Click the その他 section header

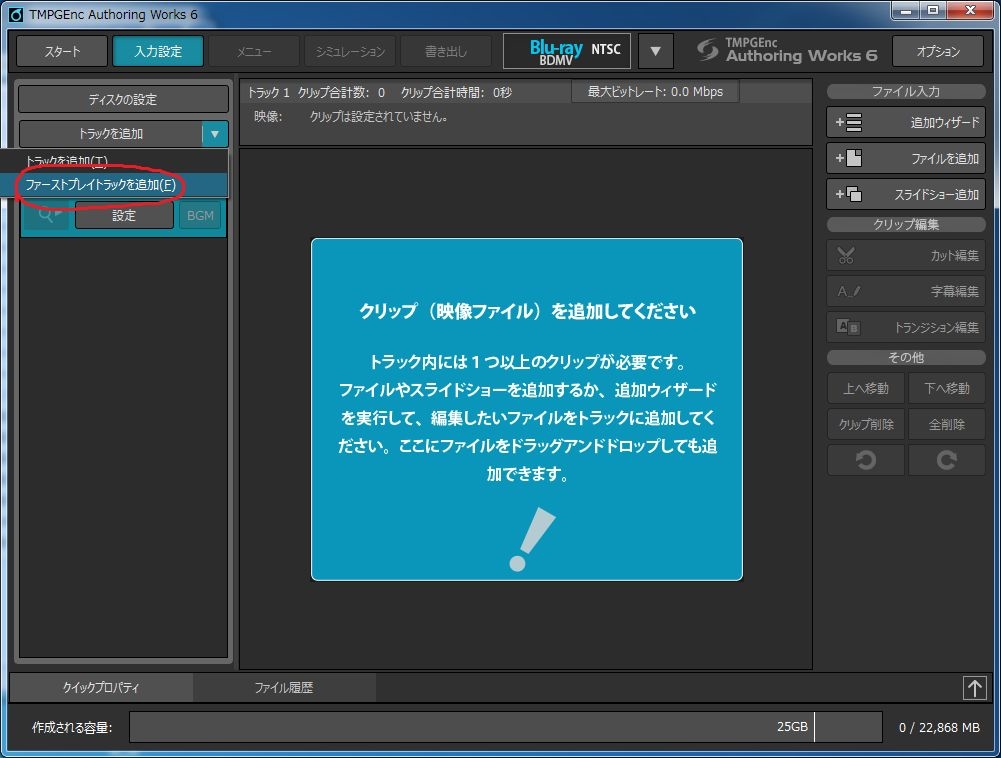pyautogui.click(x=906, y=358)
